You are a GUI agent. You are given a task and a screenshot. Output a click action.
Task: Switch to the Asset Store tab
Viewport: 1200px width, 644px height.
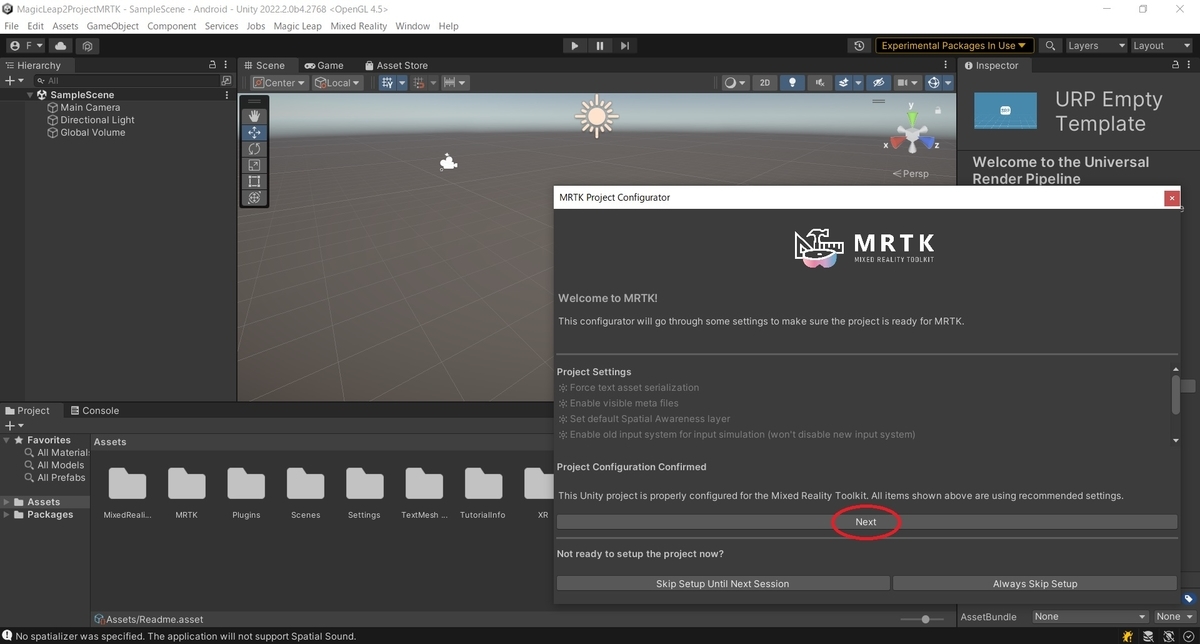(x=396, y=65)
